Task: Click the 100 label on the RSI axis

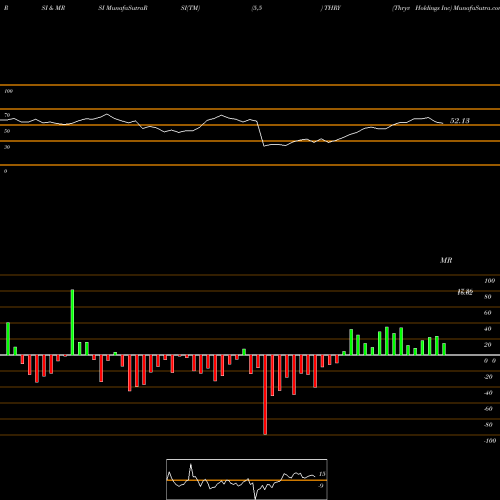Action: pyautogui.click(x=8, y=91)
